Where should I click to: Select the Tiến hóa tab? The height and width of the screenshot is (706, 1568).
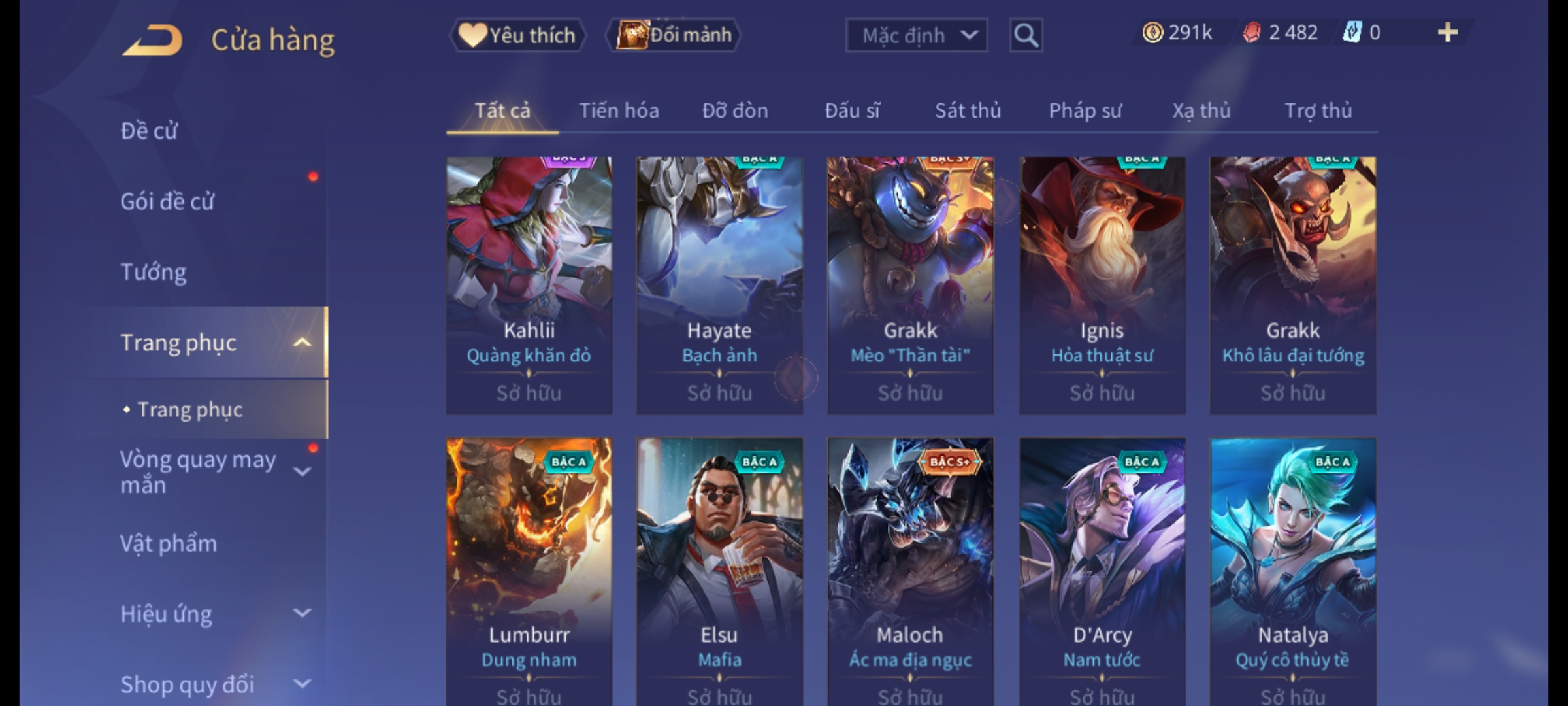(619, 110)
